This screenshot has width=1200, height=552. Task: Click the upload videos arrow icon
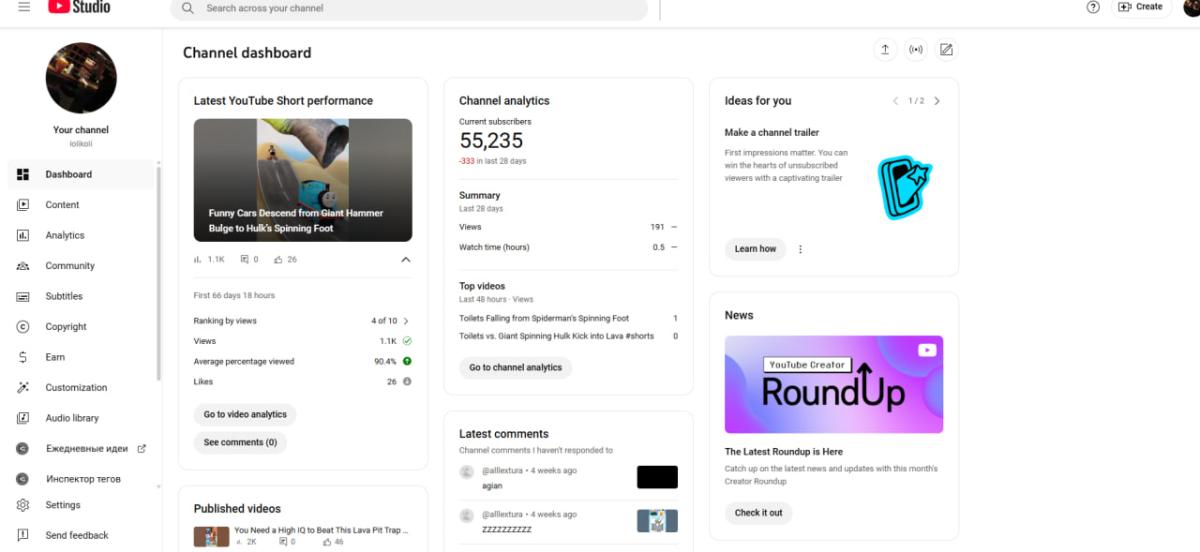(x=884, y=50)
